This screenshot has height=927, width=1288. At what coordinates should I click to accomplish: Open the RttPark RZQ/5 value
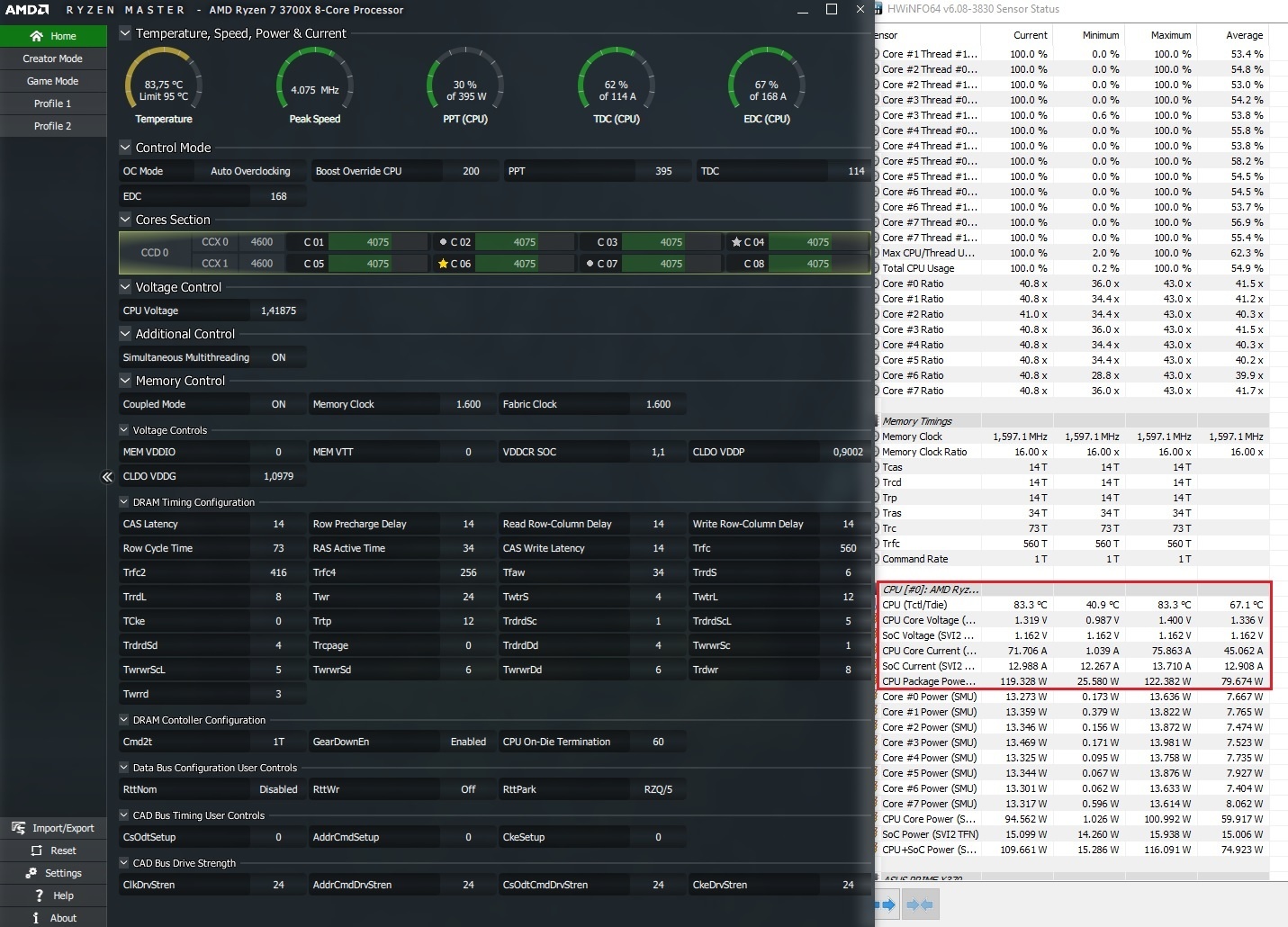pos(658,789)
